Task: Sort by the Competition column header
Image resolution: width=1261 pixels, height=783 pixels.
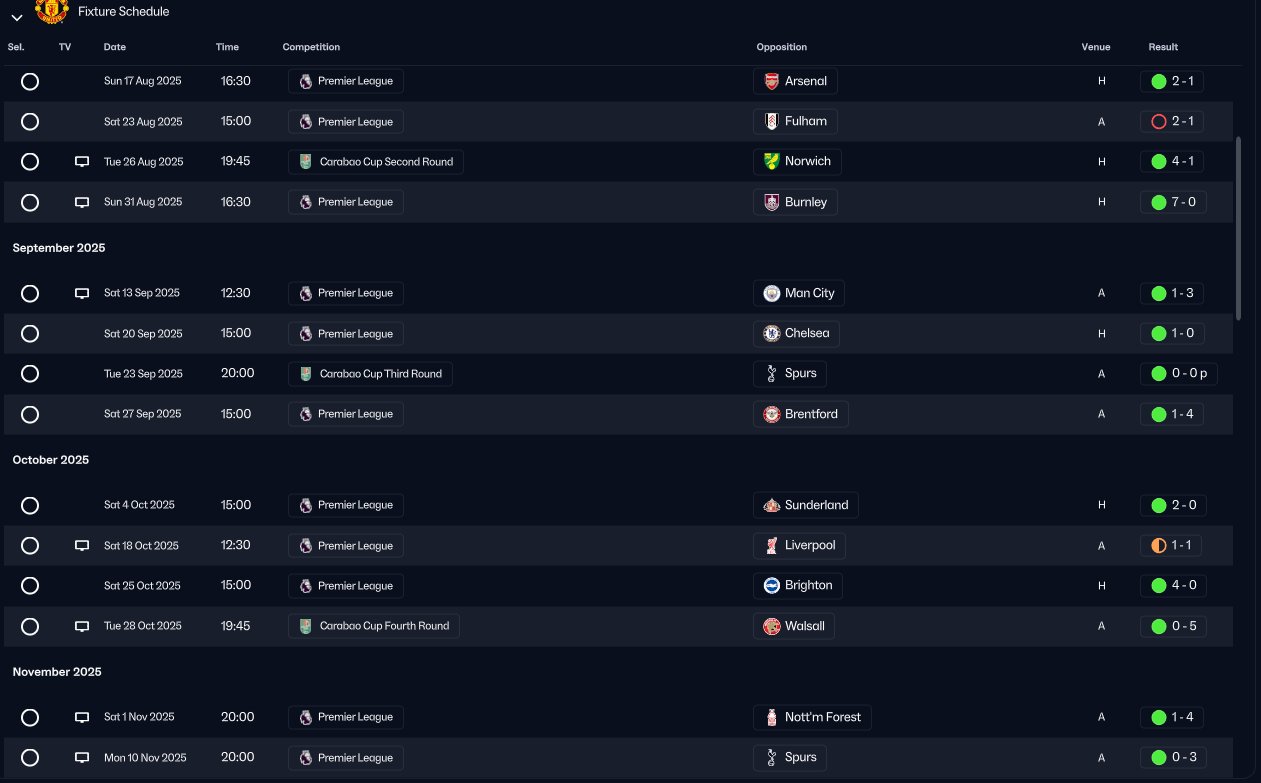Action: click(311, 47)
